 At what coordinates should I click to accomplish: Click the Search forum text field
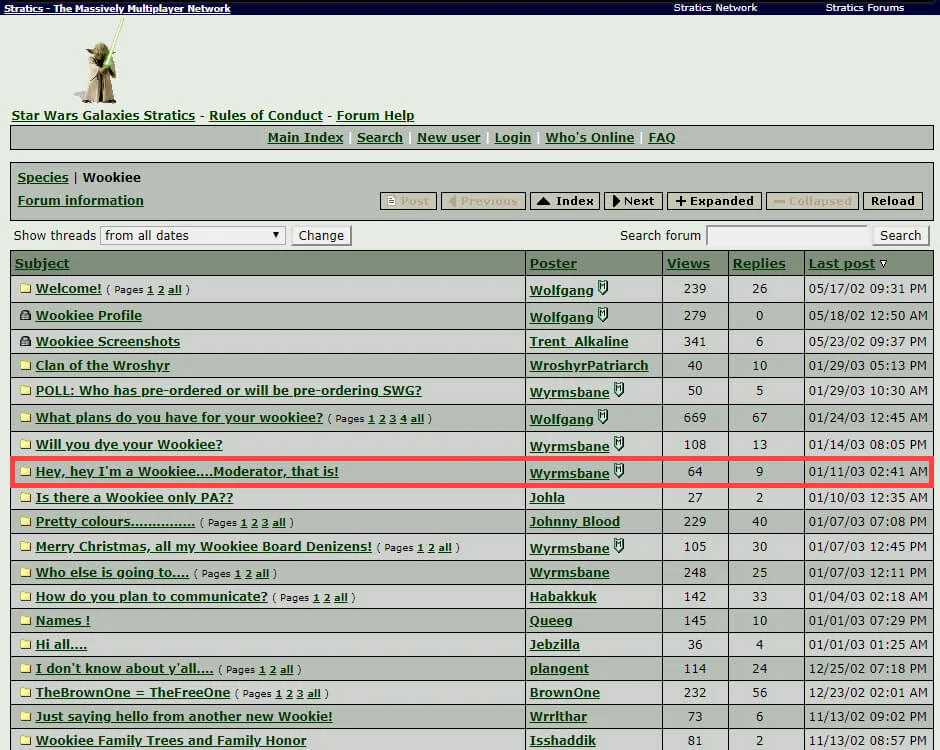coord(788,235)
